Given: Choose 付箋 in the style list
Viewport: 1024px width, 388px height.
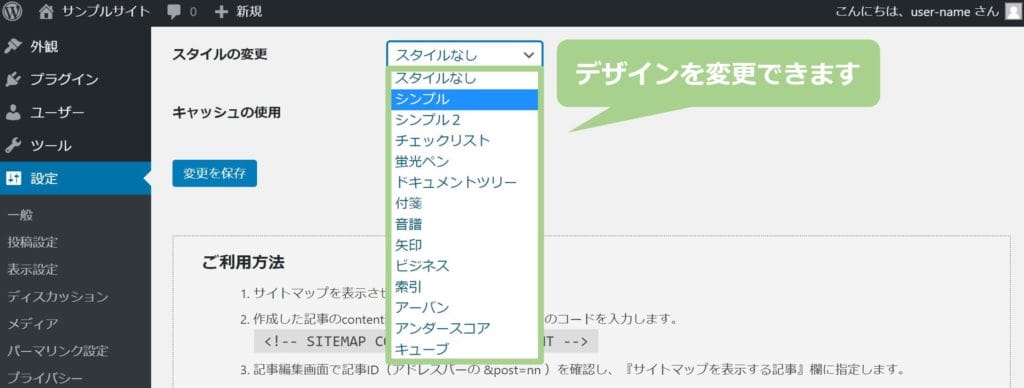Looking at the screenshot, I should [465, 203].
